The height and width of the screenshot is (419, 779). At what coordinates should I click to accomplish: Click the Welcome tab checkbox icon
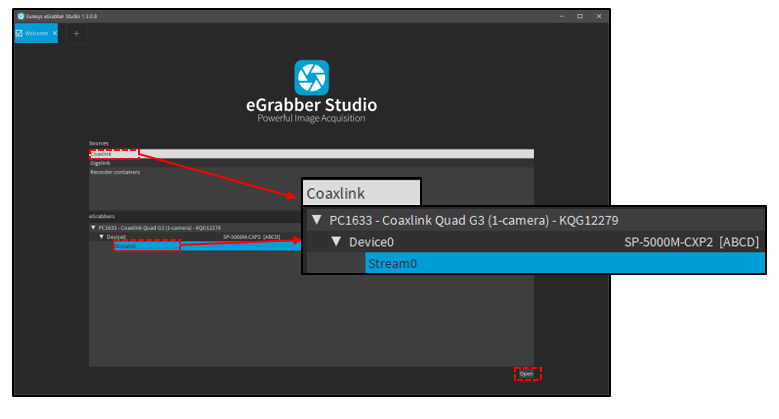coord(19,33)
